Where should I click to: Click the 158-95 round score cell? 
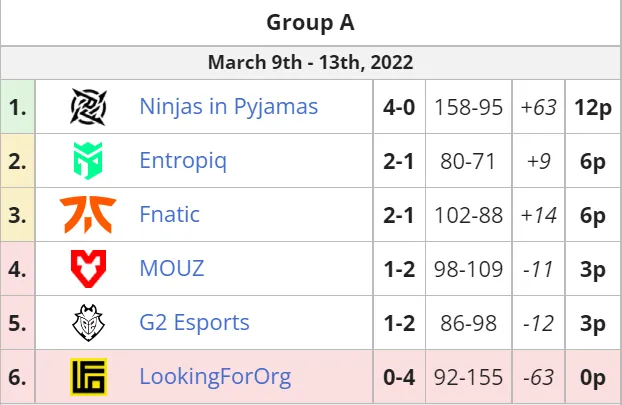pos(468,107)
